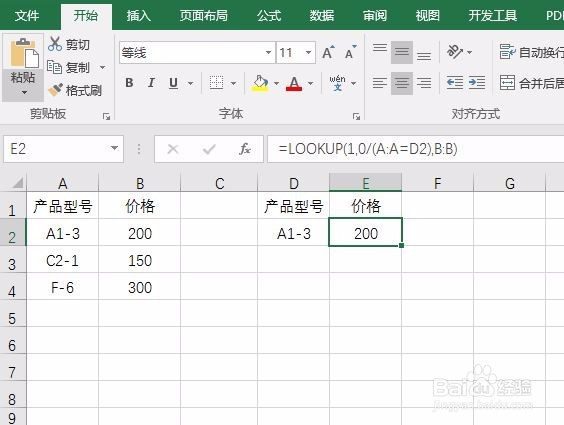Expand the font size dropdown arrow
Viewport: 564px width, 425px height.
309,52
